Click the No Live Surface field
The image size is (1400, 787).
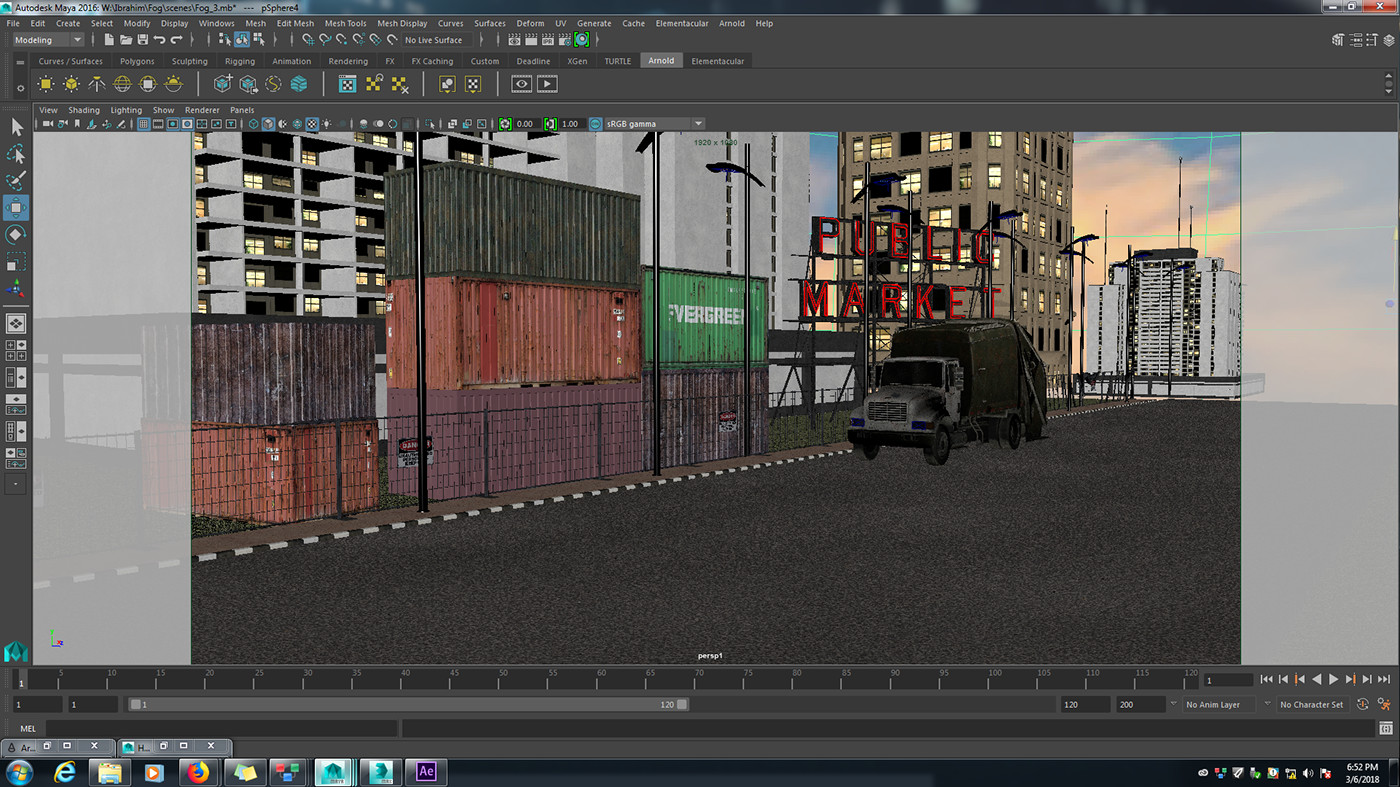click(x=434, y=40)
